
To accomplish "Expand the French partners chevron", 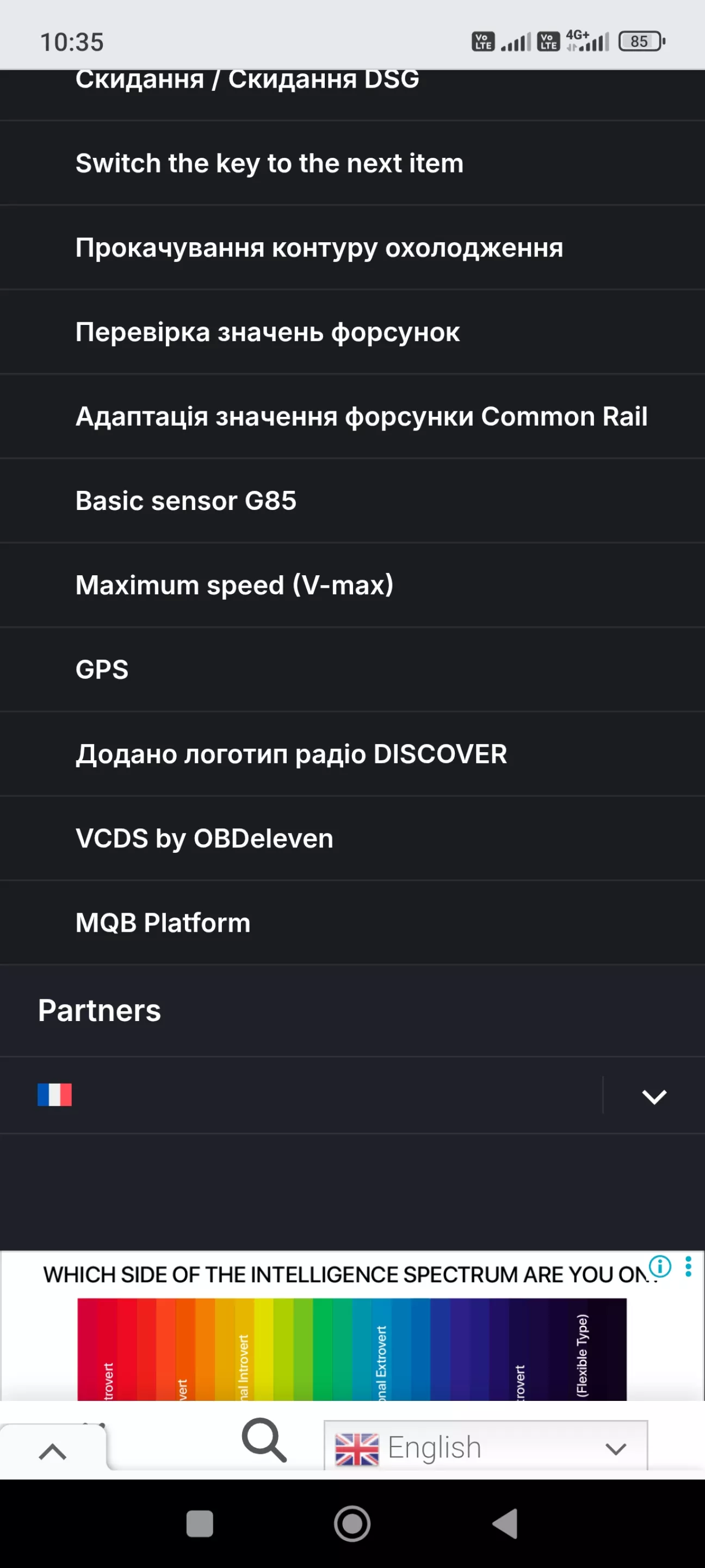I will click(x=654, y=1096).
